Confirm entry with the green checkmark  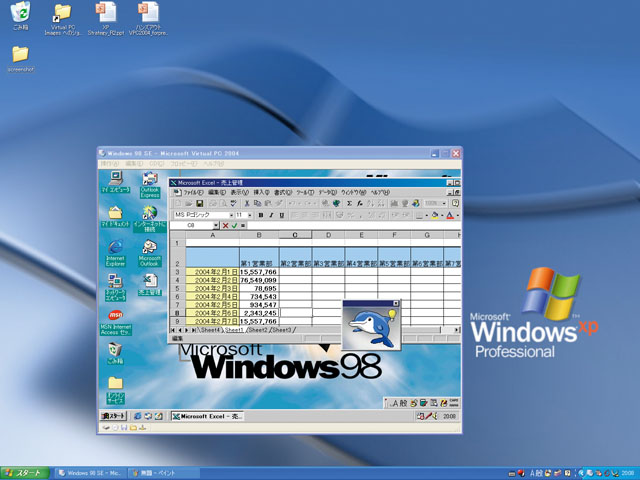(x=234, y=225)
